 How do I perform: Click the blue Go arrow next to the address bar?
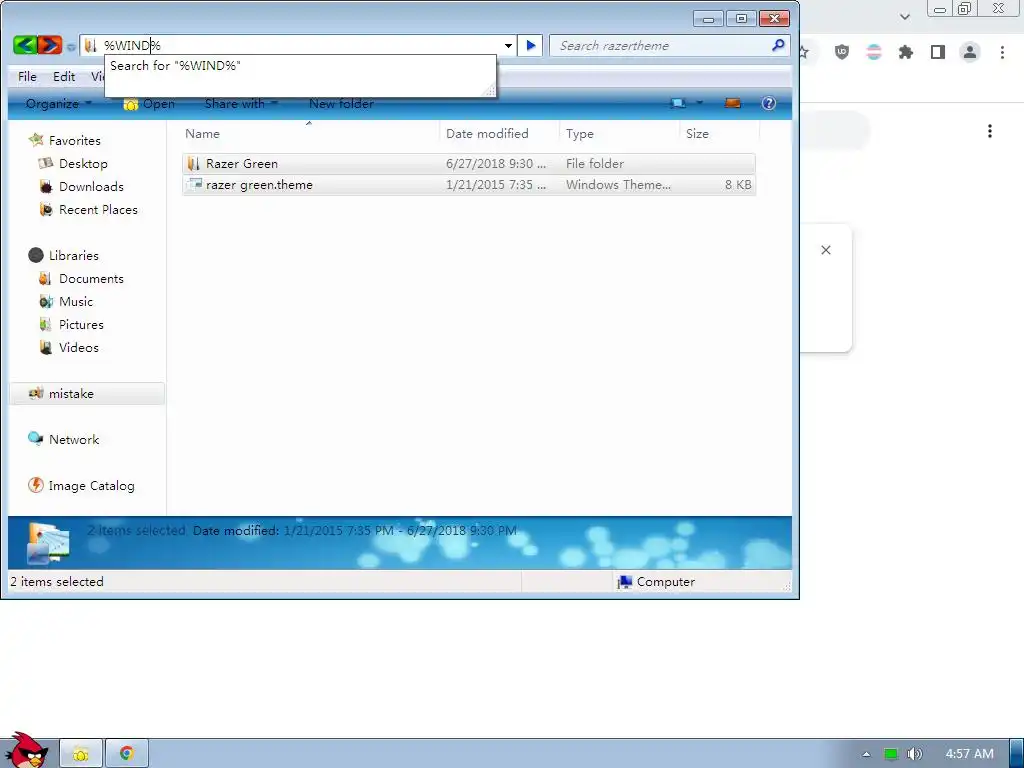coord(530,46)
